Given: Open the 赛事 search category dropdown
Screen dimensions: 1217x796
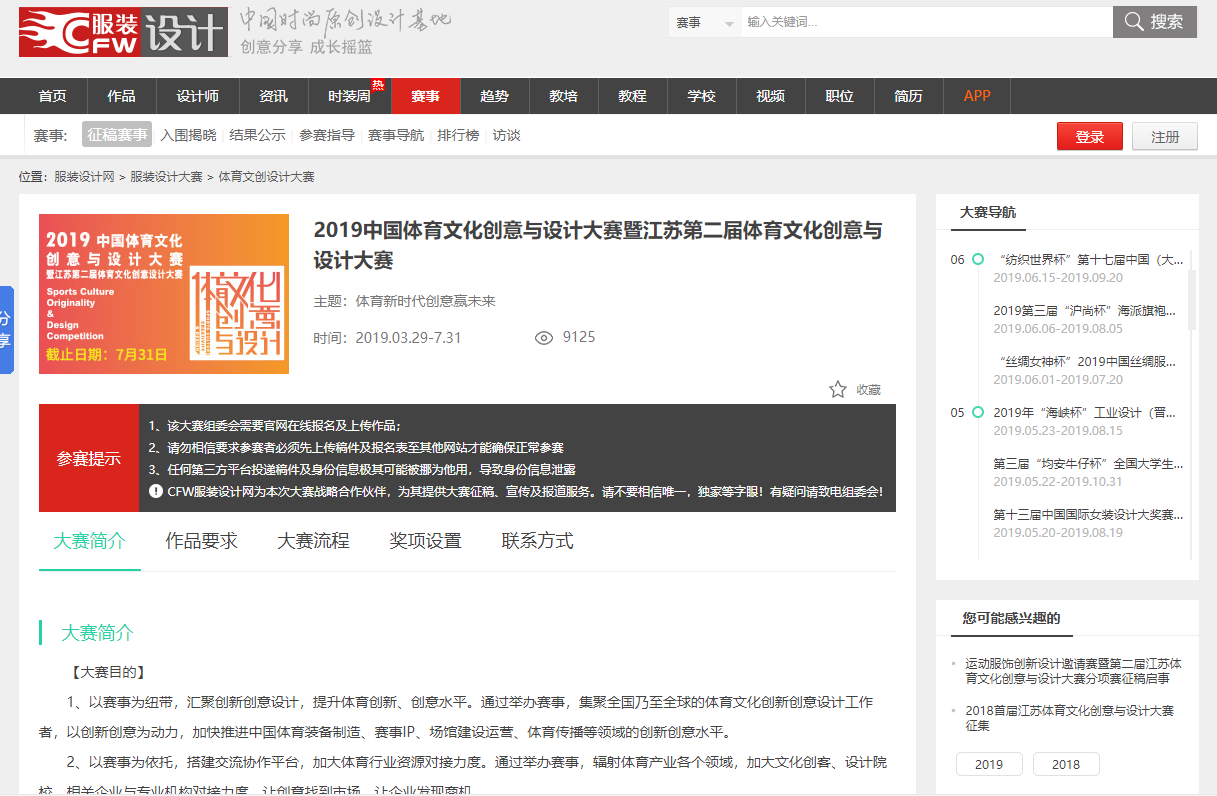Looking at the screenshot, I should pos(704,23).
